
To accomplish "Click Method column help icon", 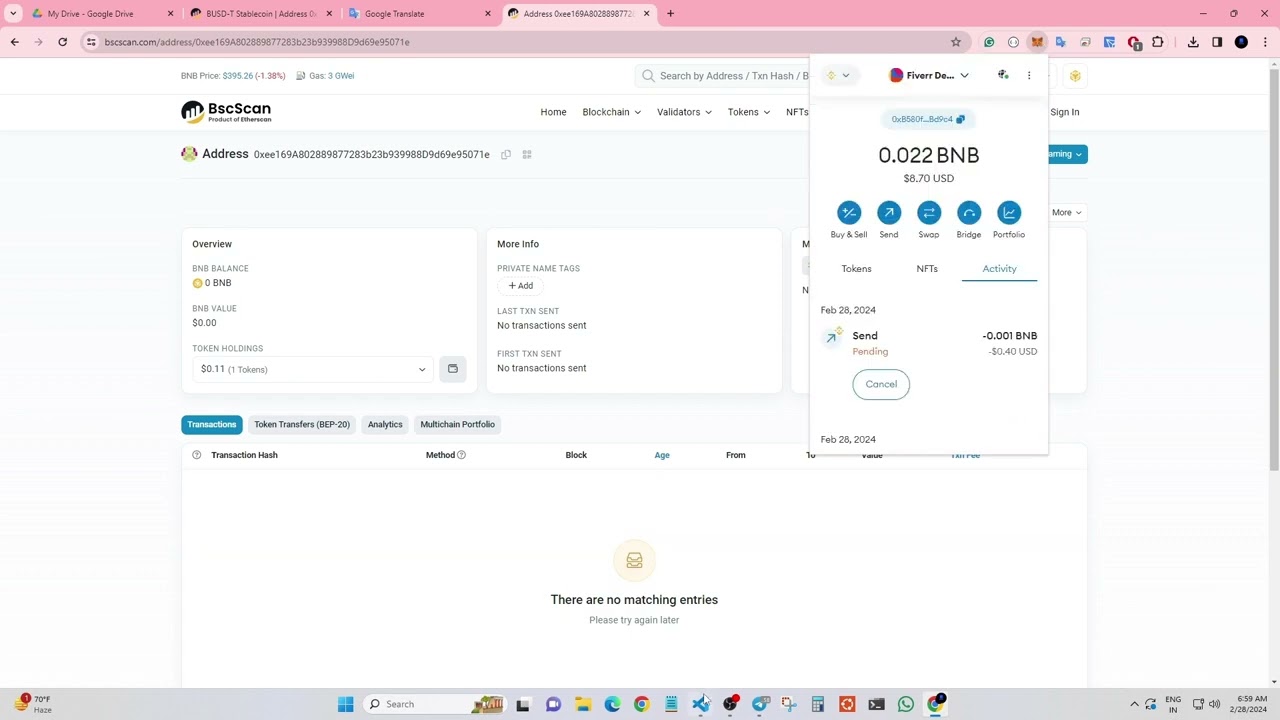I will point(461,455).
